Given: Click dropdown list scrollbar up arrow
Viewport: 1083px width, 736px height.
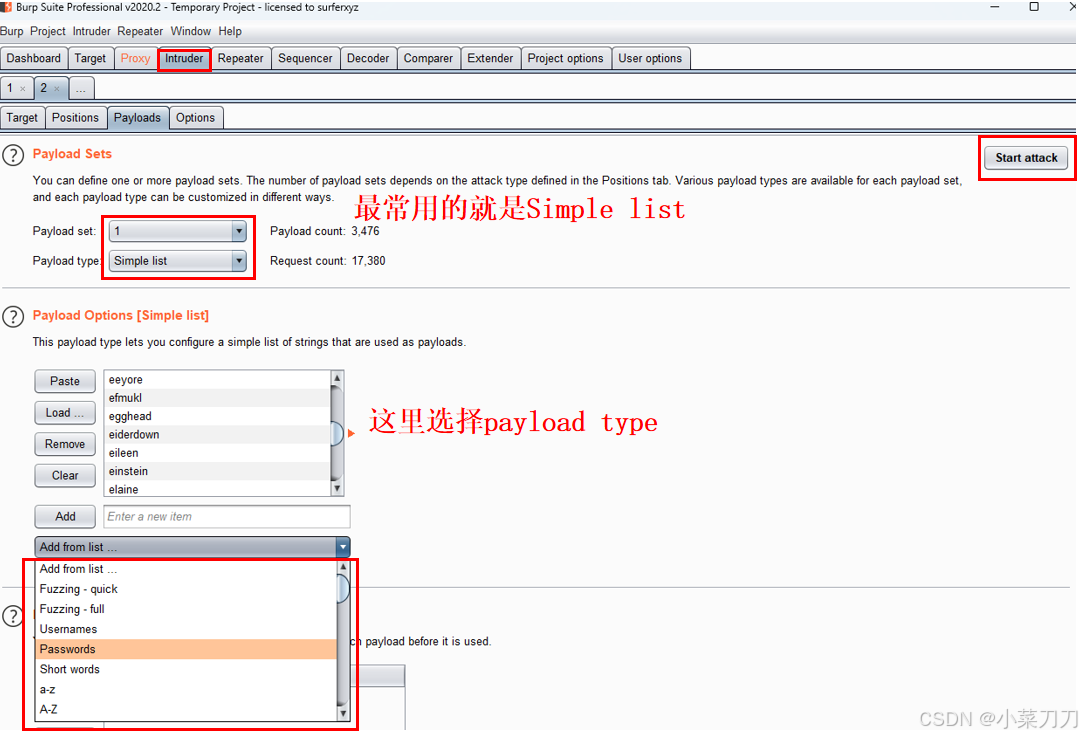Looking at the screenshot, I should coord(343,566).
